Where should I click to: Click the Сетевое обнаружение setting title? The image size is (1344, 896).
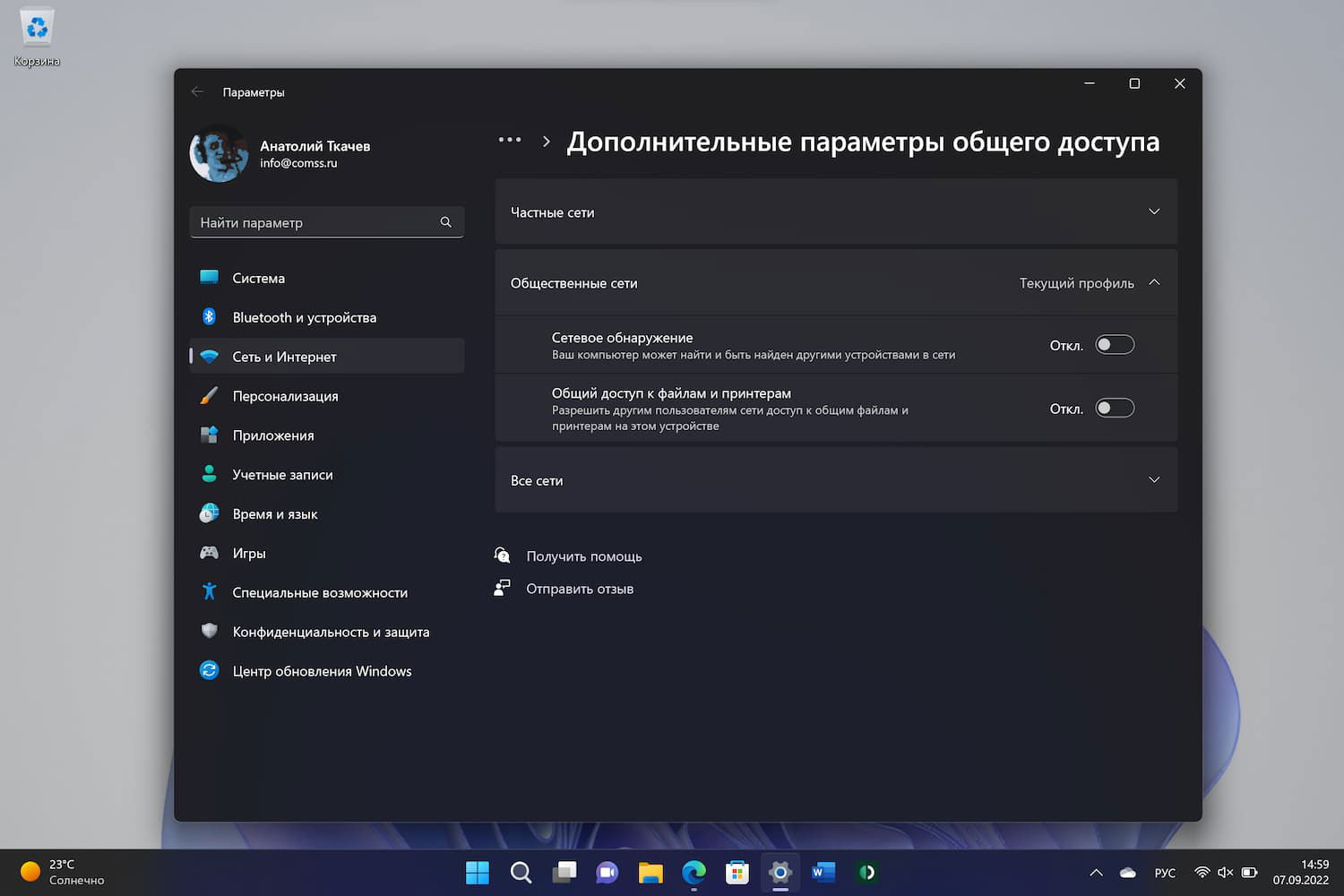[x=623, y=338]
